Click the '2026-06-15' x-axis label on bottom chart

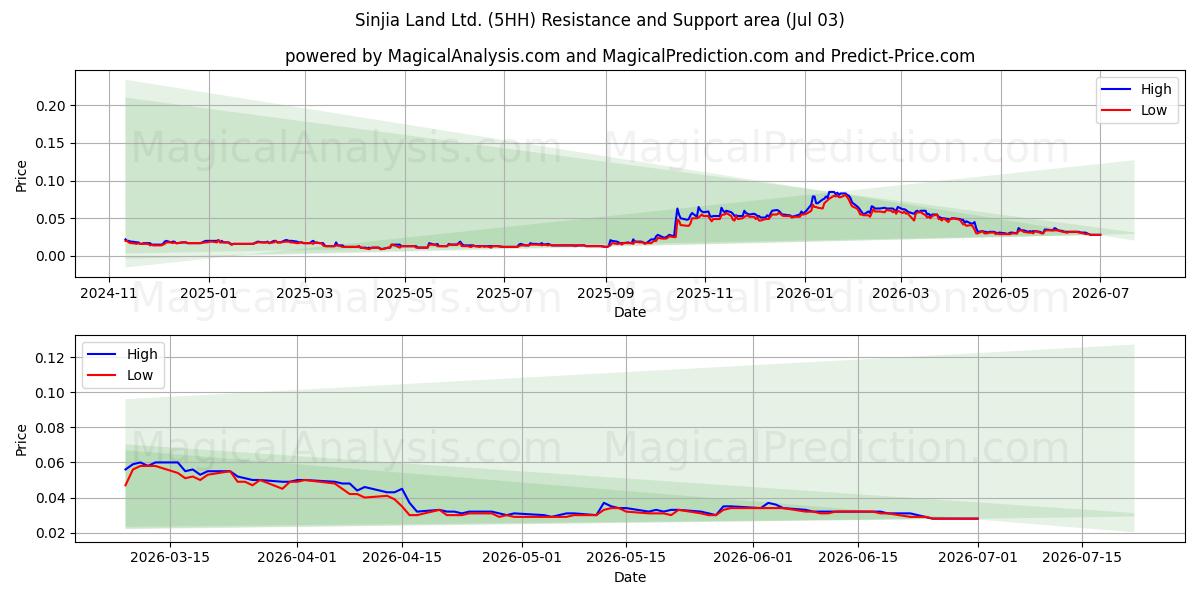[x=858, y=558]
